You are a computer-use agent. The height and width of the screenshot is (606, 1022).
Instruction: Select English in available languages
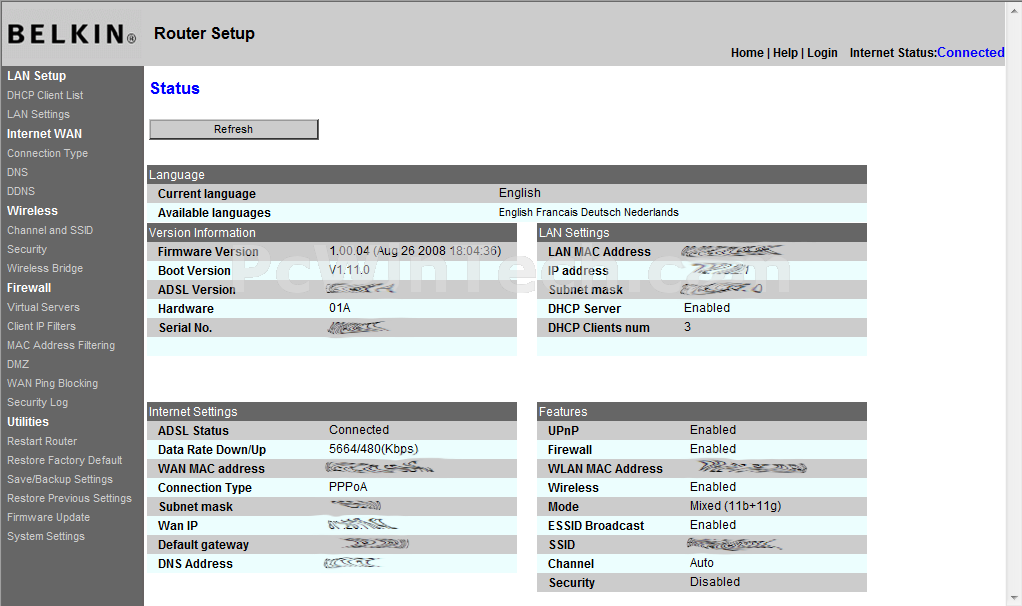pos(516,212)
